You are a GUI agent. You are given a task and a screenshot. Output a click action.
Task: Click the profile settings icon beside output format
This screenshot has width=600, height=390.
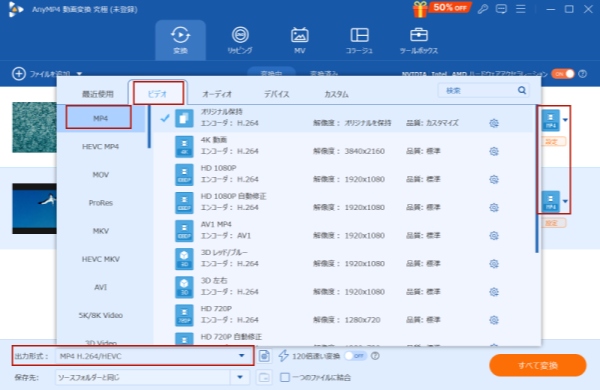tap(264, 356)
